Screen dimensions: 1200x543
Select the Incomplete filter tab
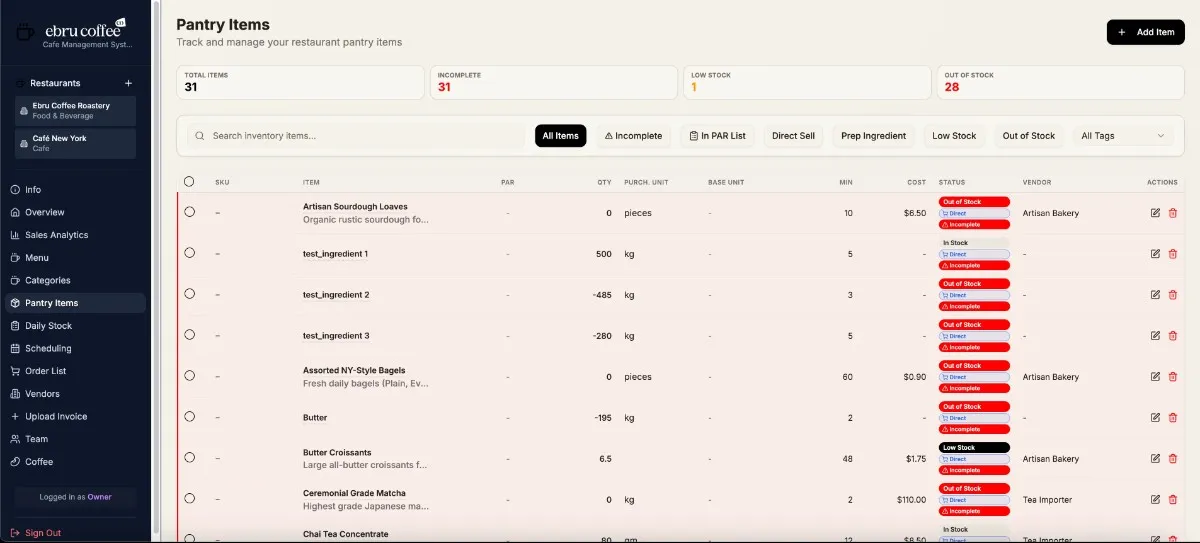633,136
